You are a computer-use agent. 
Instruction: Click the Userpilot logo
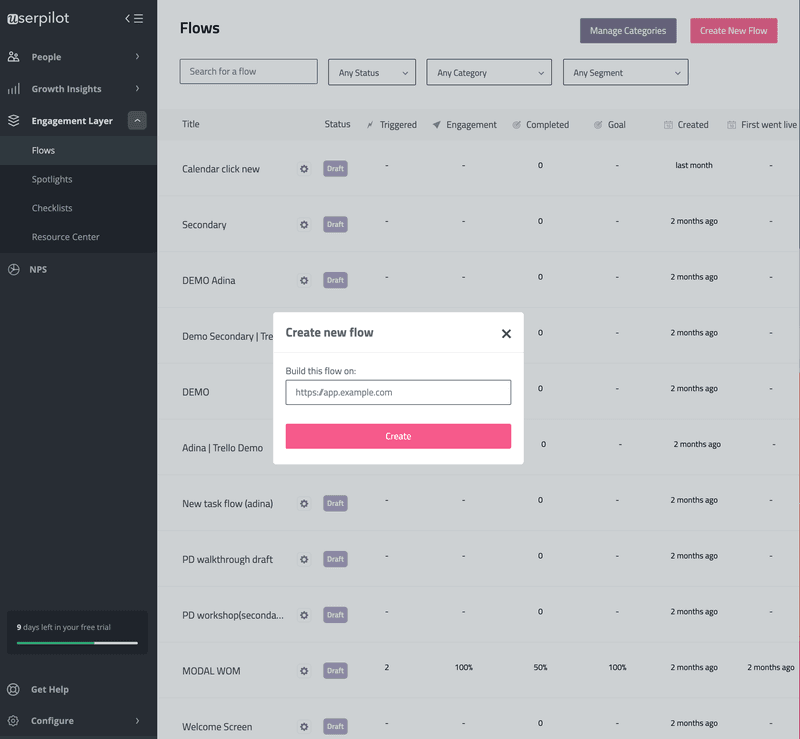point(40,17)
